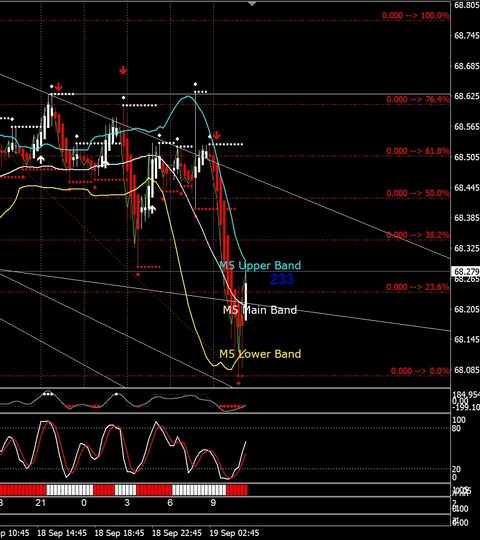Click the '19 Sep 02:45' time label
Viewport: 480px width, 540px height.
(x=234, y=533)
